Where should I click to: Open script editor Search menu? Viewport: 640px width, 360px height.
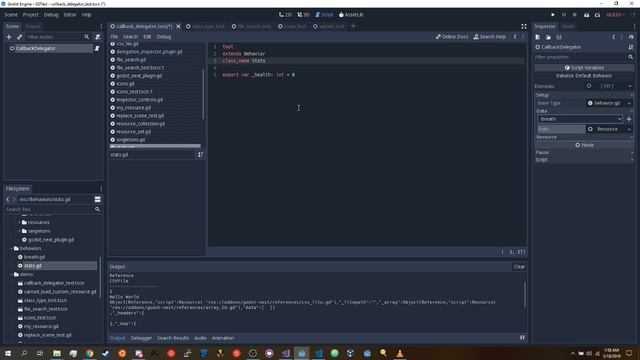coord(130,37)
